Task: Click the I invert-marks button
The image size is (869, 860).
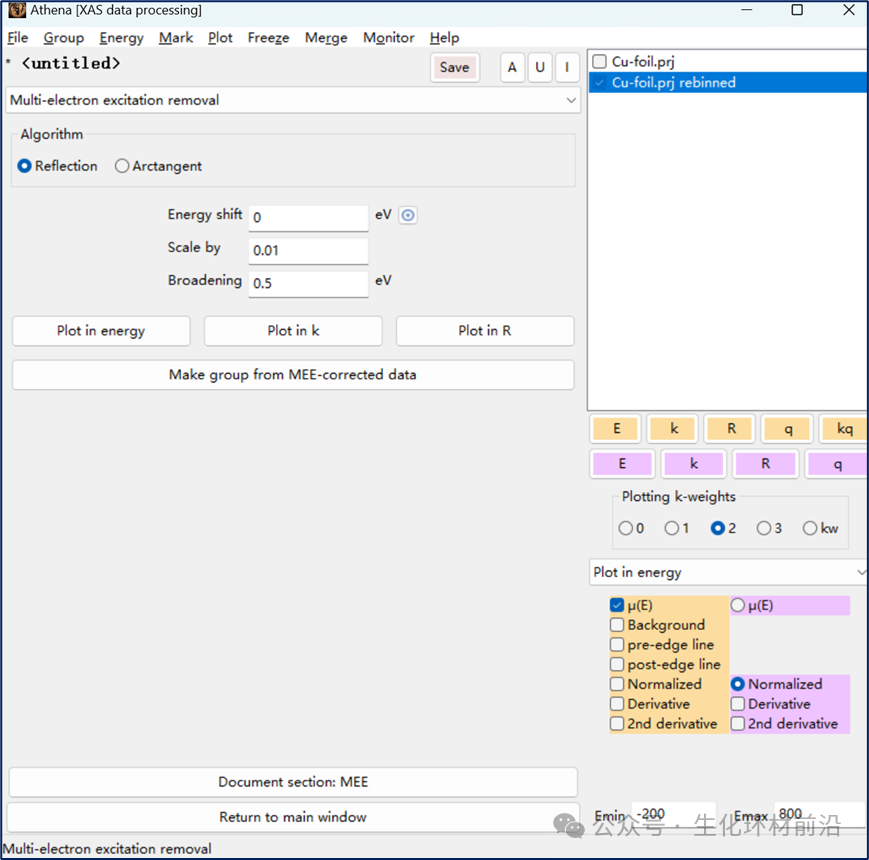Action: pos(567,68)
